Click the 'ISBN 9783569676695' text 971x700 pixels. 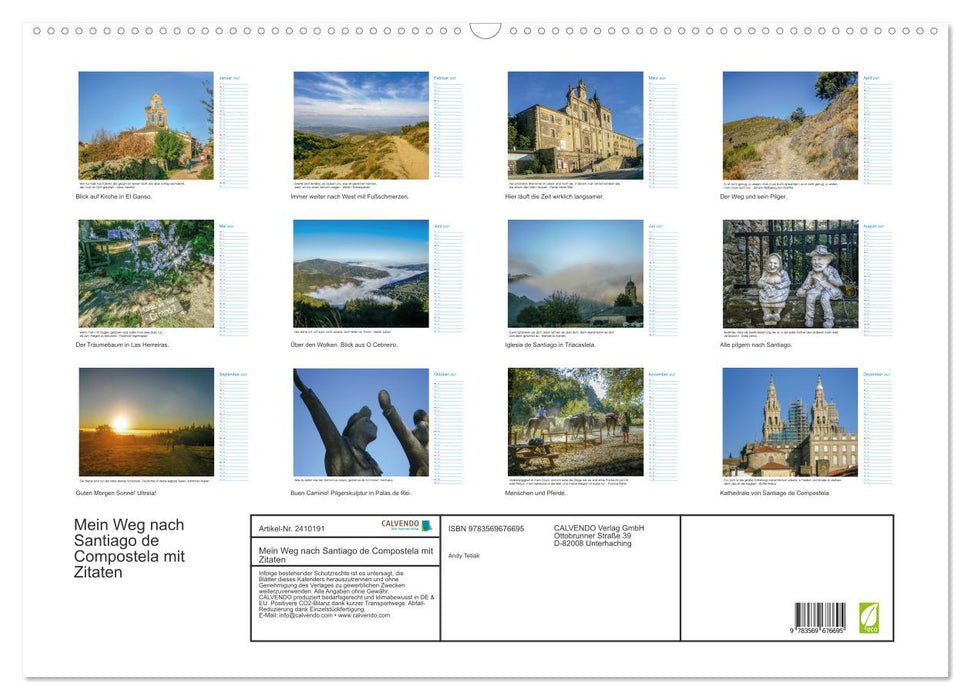point(486,528)
